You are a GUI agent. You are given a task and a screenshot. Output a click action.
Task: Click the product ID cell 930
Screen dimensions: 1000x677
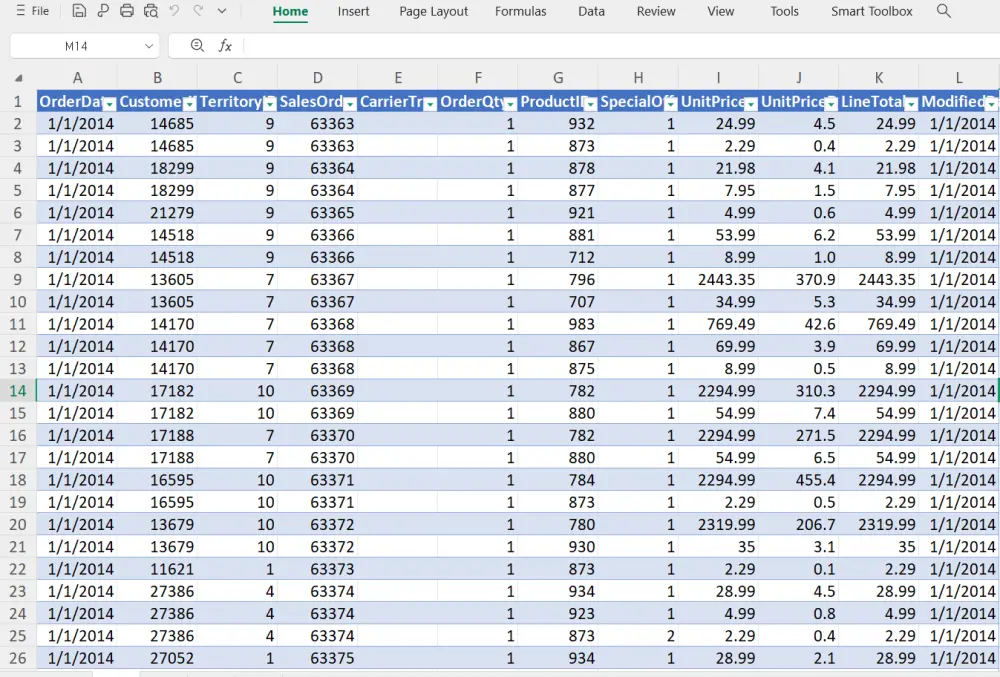[558, 547]
